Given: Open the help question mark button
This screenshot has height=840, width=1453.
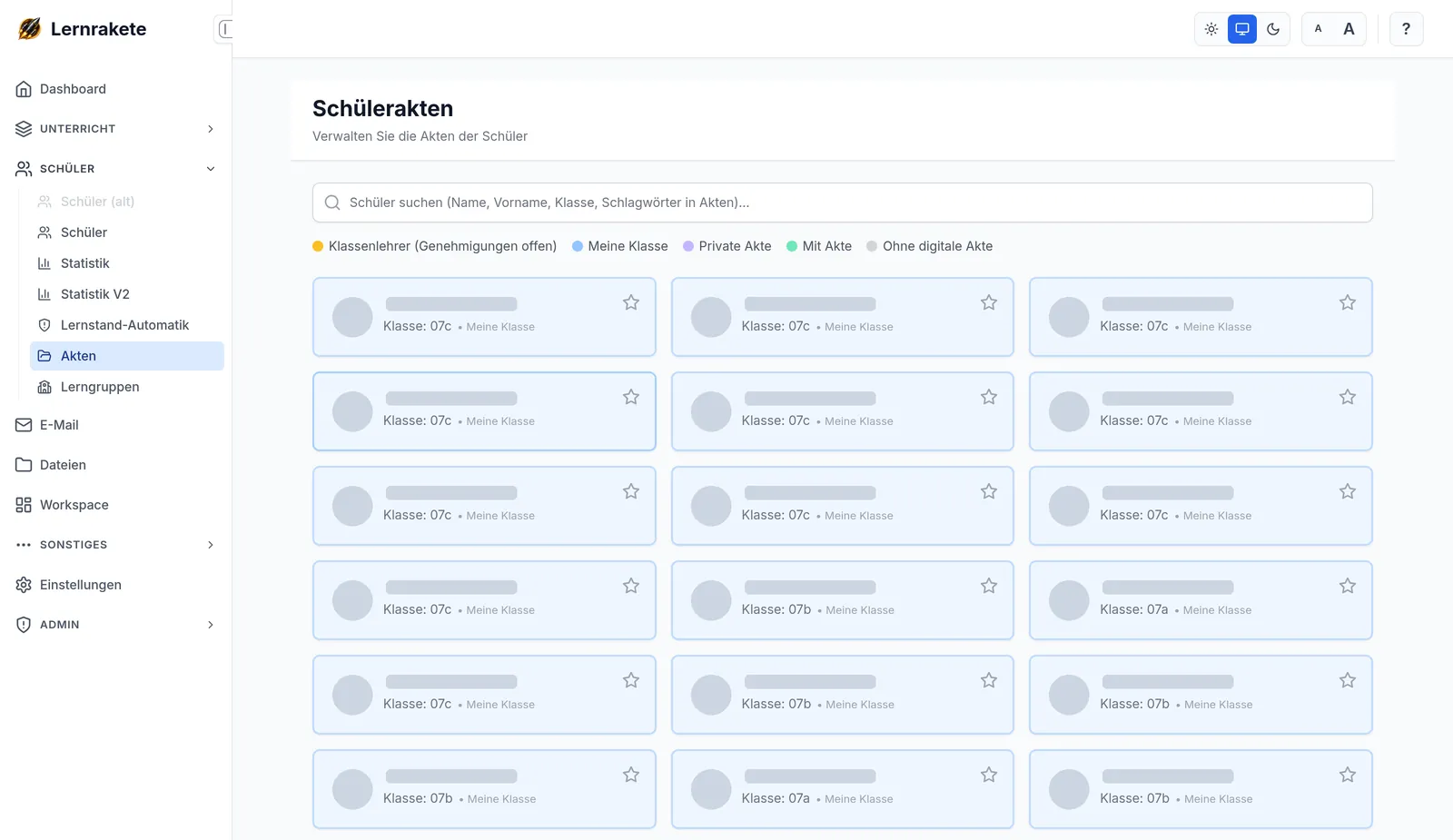Looking at the screenshot, I should click(x=1406, y=29).
